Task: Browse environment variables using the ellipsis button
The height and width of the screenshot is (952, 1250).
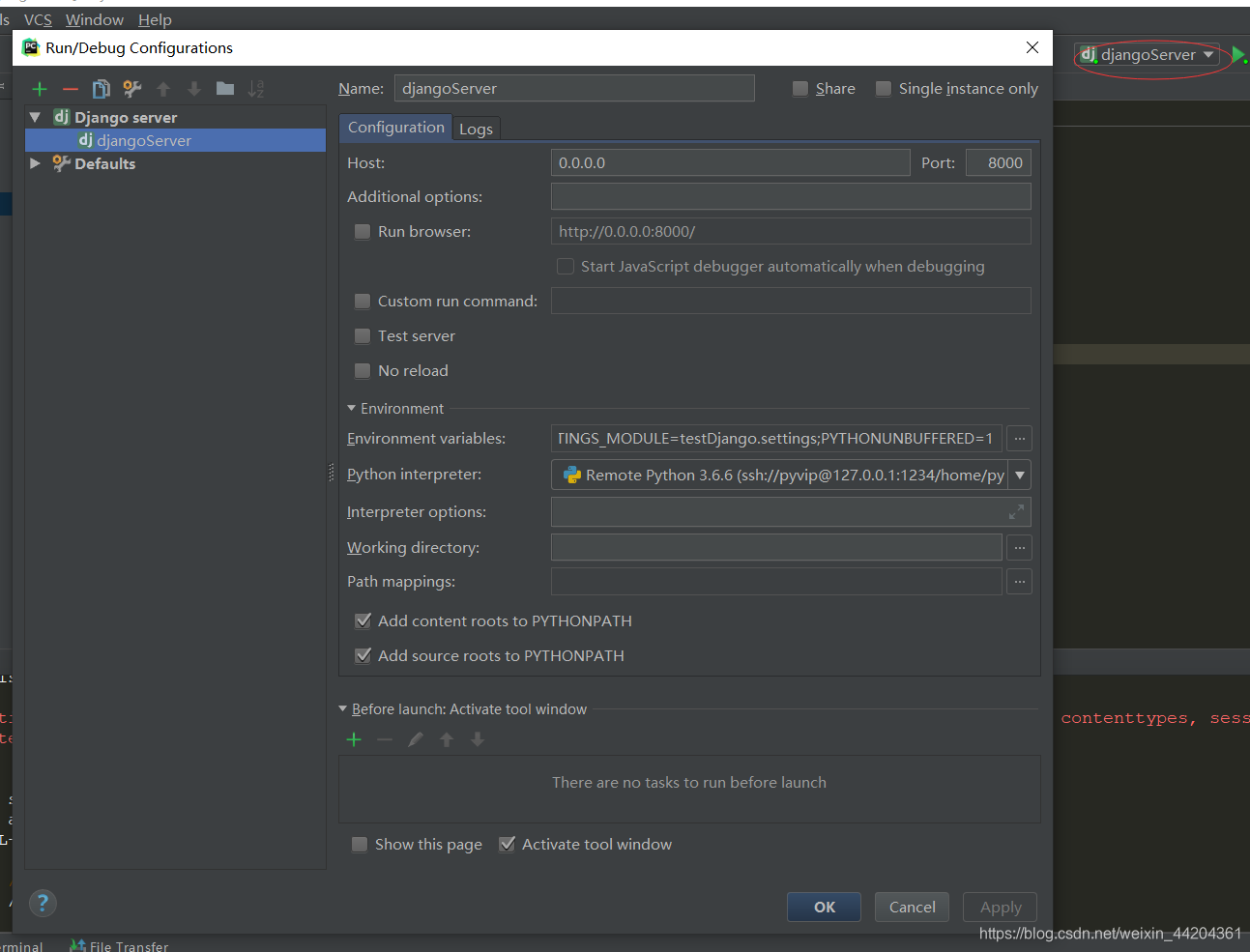Action: point(1019,439)
